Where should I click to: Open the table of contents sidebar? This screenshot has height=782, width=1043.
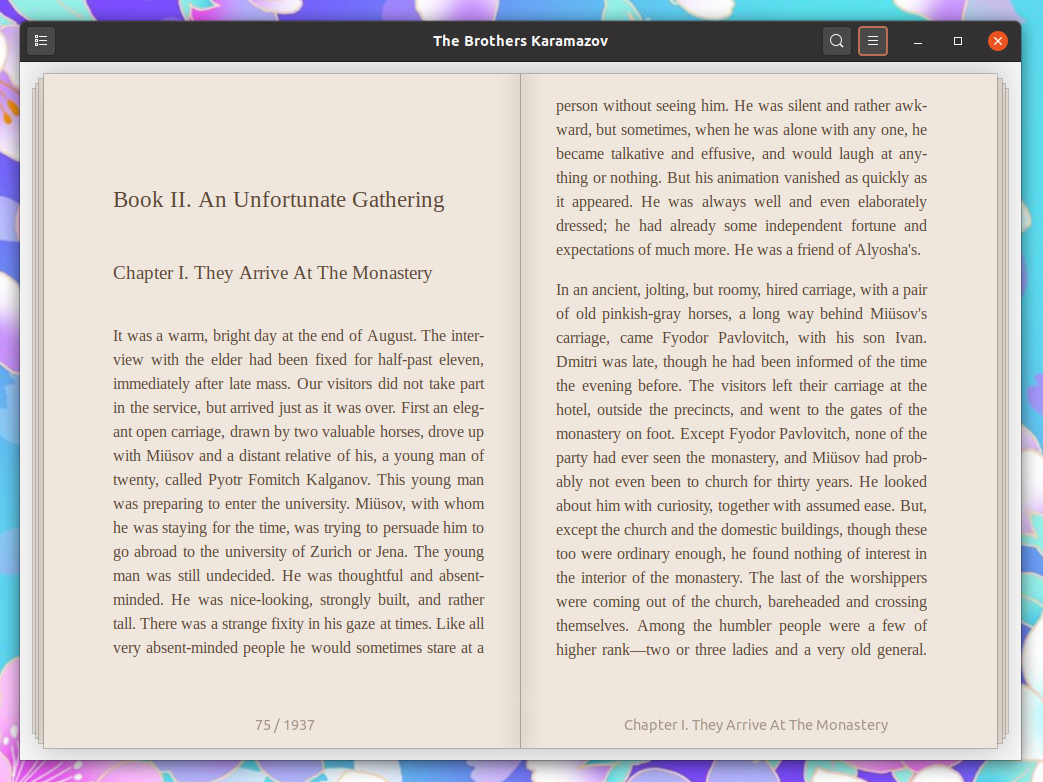(x=41, y=41)
